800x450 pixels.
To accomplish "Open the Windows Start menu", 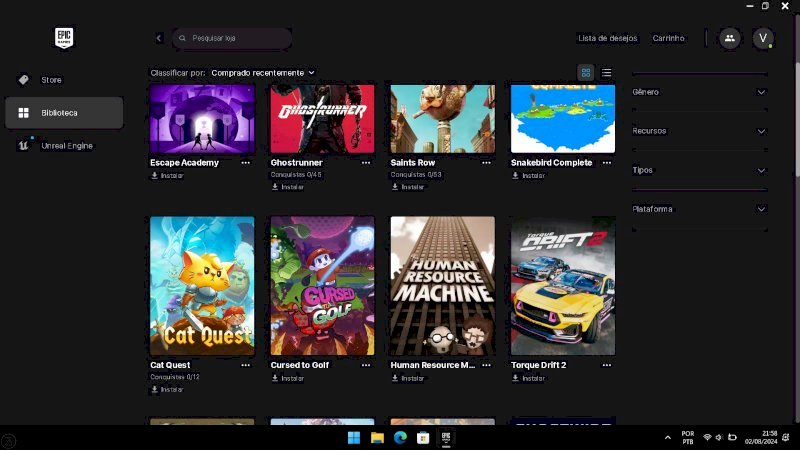I will point(354,438).
